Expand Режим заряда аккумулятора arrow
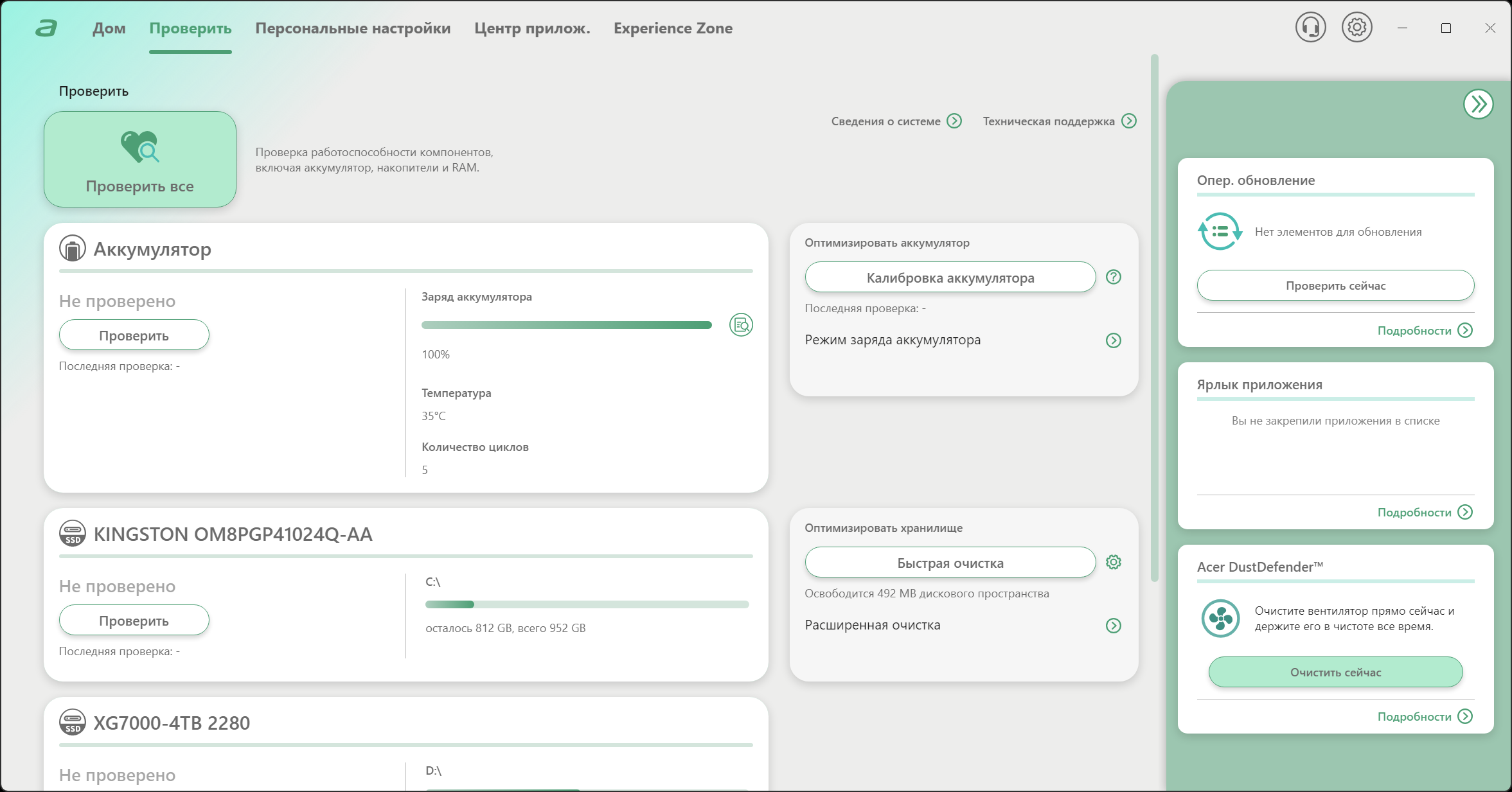The image size is (1512, 792). [x=1113, y=340]
